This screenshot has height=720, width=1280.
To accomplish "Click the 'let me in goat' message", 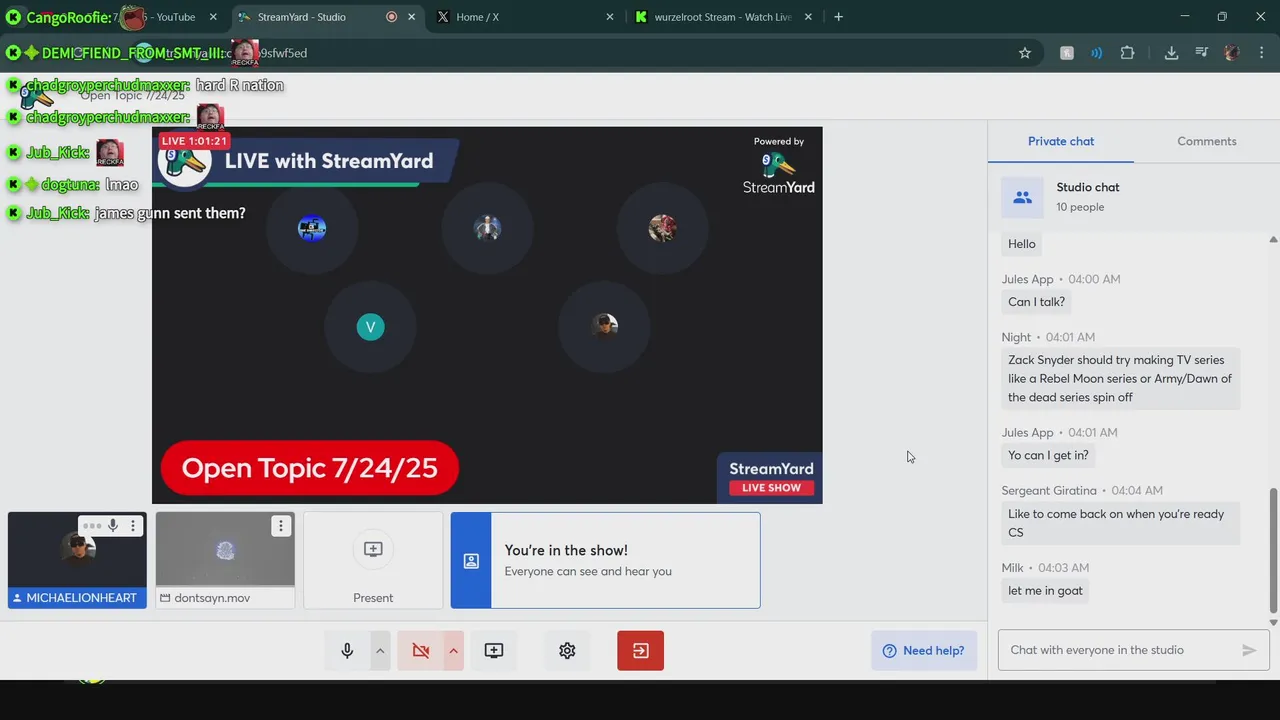I will (x=1045, y=591).
